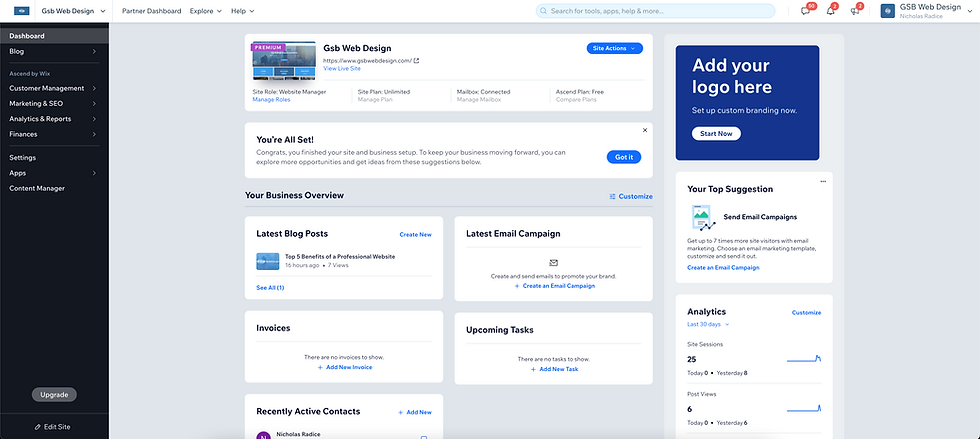Image resolution: width=980 pixels, height=439 pixels.
Task: Click the Manage Roles link
Action: tap(271, 99)
